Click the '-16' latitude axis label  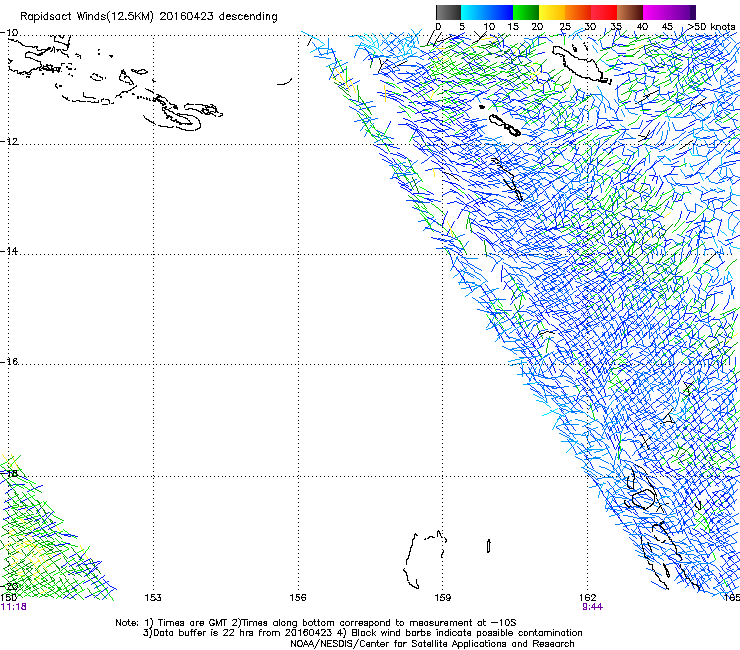[9, 361]
